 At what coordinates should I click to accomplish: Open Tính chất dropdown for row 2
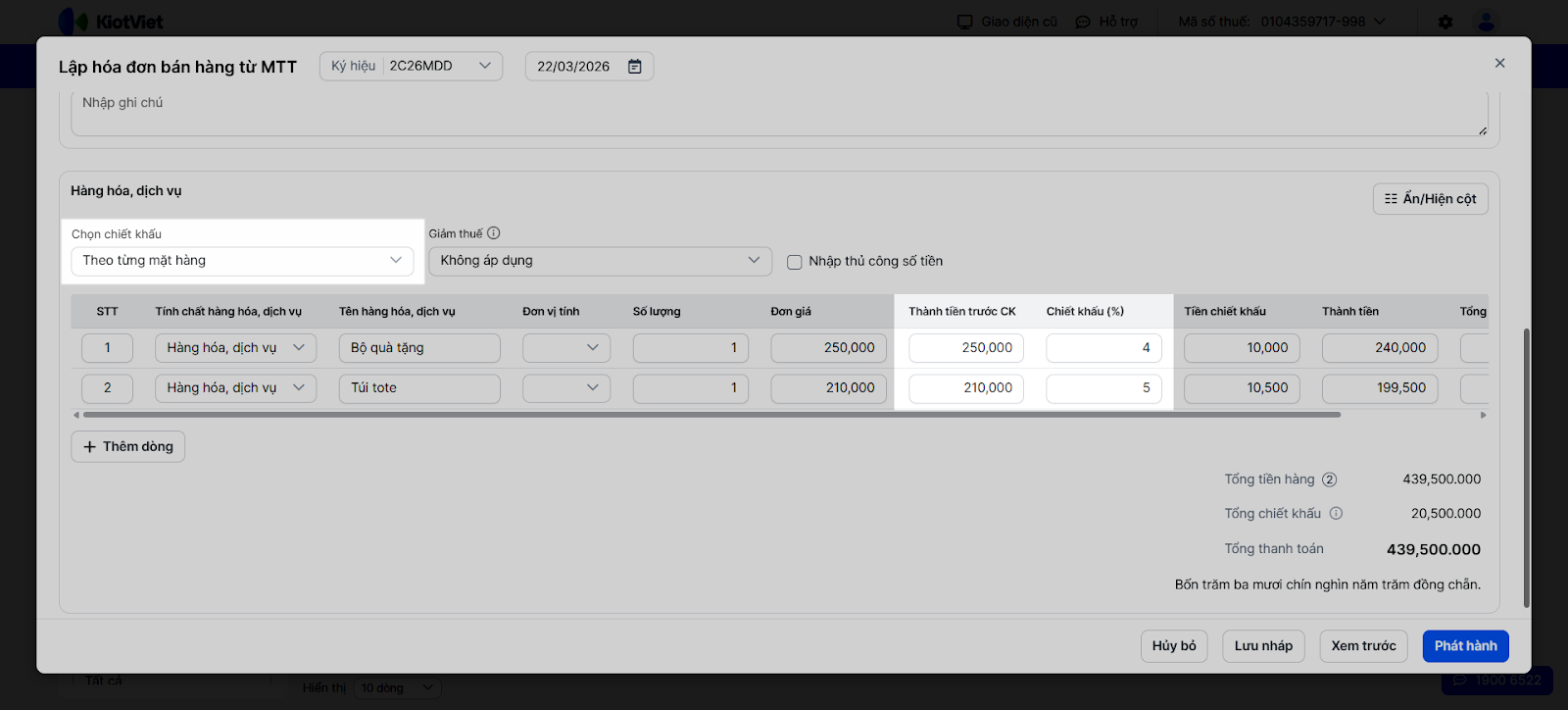[x=235, y=388]
